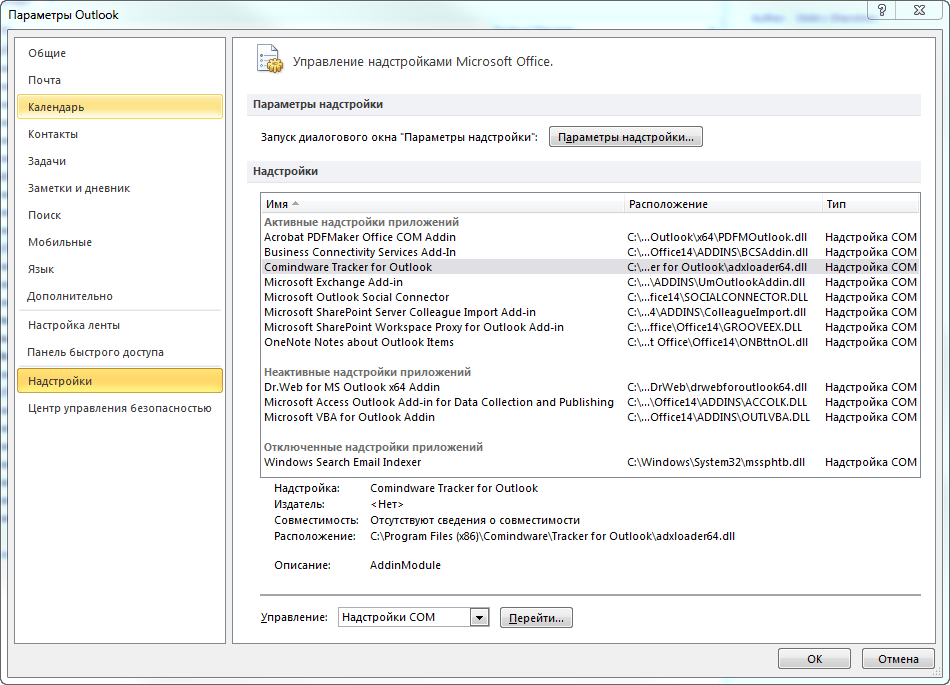
Task: Click the path ending PDFMOutlook.dll
Action: coord(717,237)
